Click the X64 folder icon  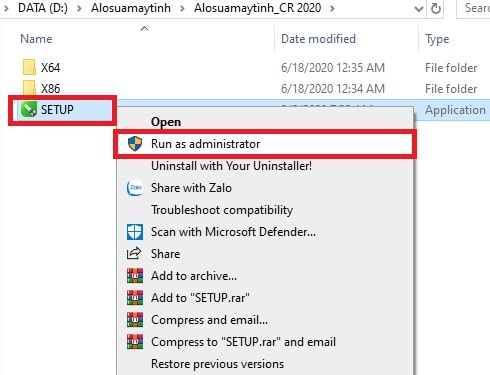(x=29, y=67)
